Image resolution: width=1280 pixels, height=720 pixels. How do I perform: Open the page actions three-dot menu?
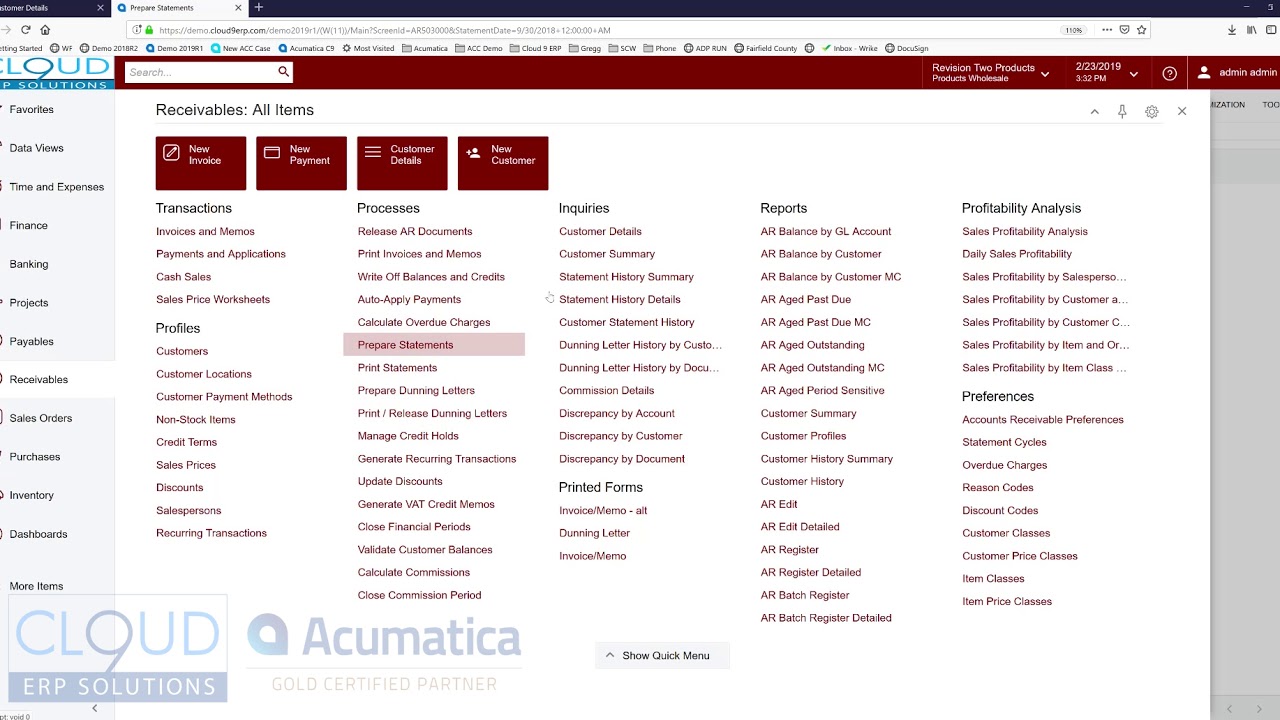click(1106, 30)
